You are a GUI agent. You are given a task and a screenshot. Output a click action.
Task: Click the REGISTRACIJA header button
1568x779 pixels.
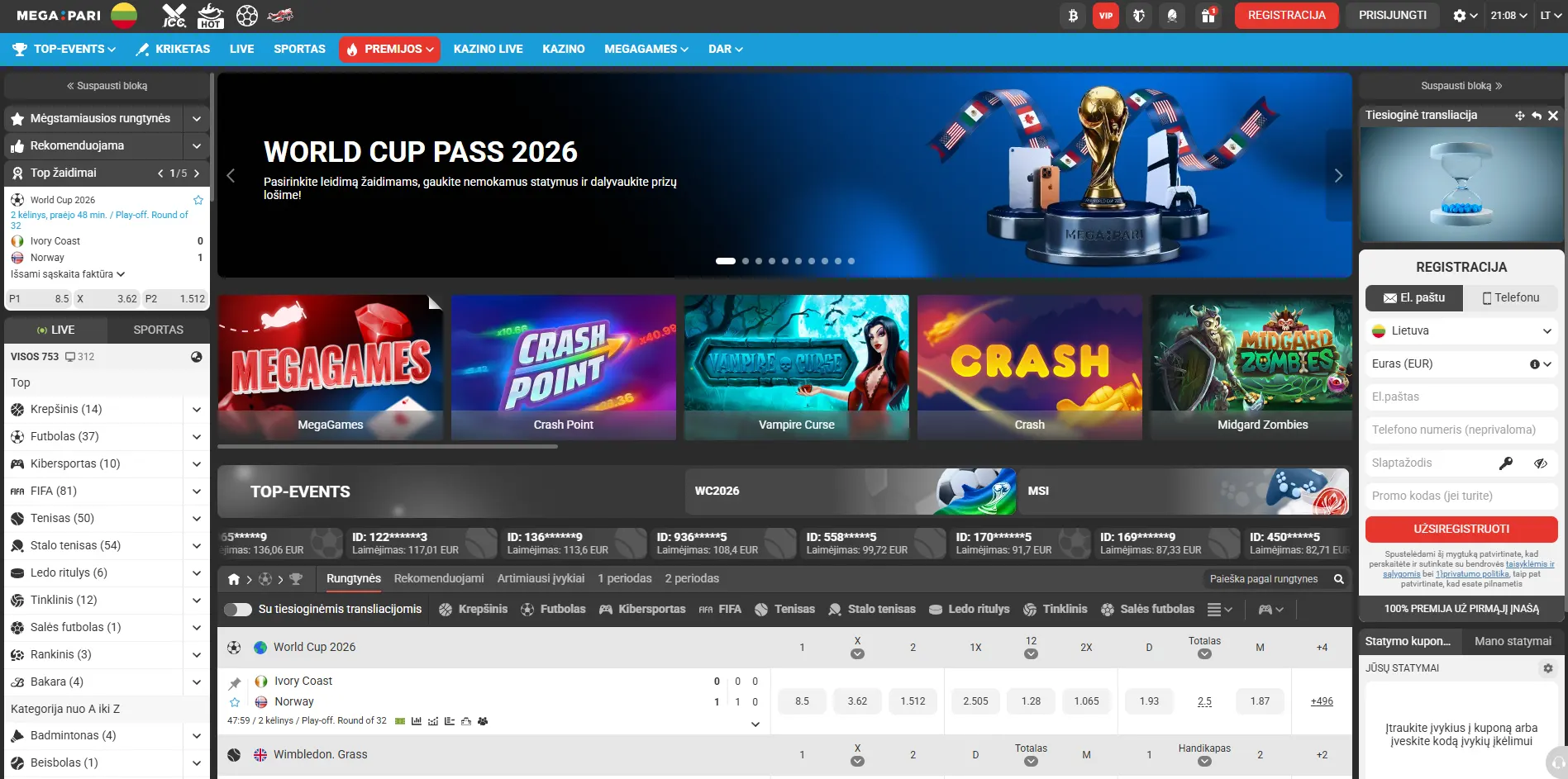click(1286, 16)
